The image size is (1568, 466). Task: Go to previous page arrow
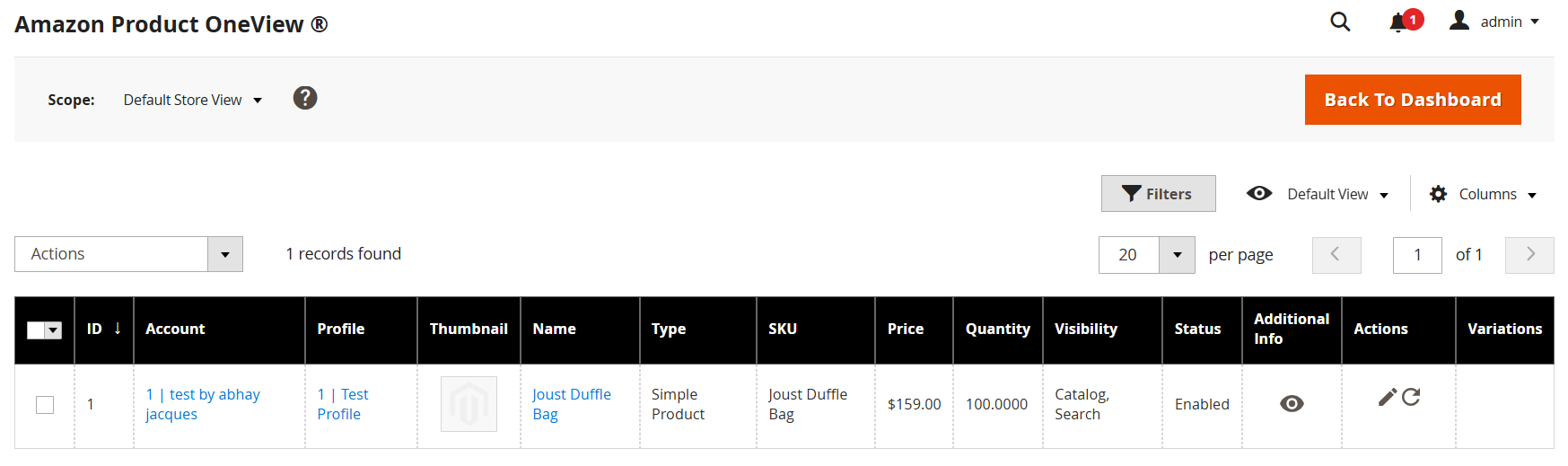point(1336,255)
